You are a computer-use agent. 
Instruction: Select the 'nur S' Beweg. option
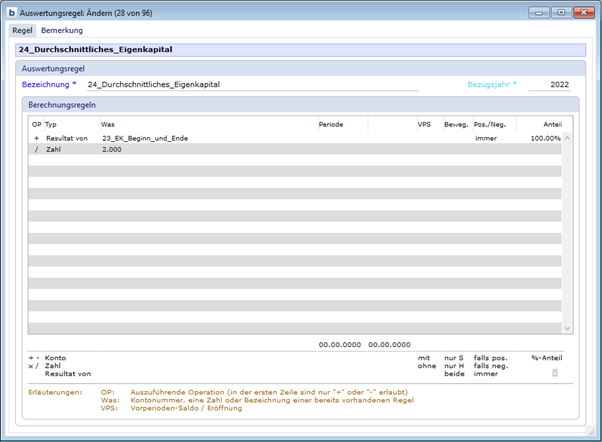tap(455, 357)
